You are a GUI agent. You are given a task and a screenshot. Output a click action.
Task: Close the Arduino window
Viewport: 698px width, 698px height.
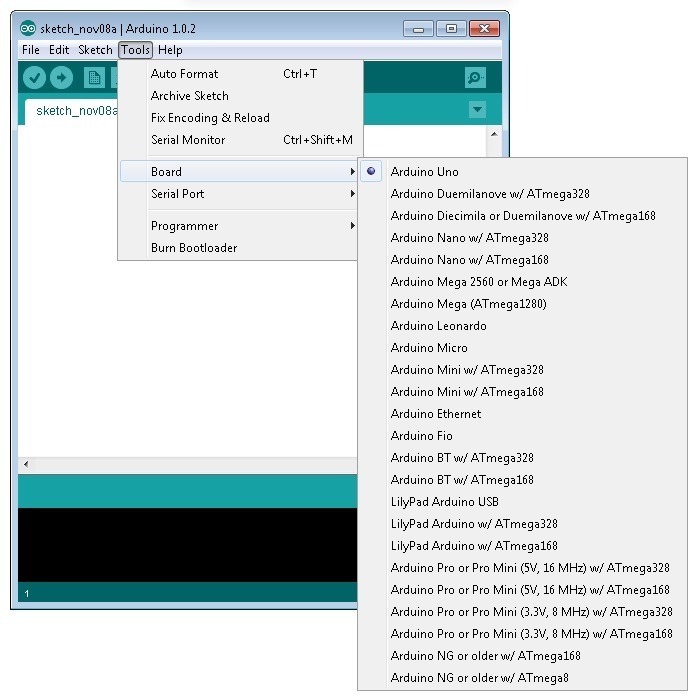[484, 29]
